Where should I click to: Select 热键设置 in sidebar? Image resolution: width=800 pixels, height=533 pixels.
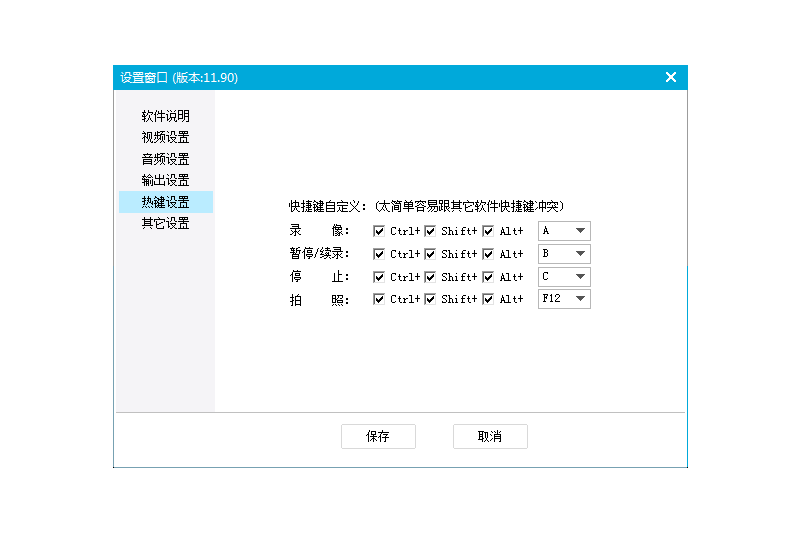point(165,202)
